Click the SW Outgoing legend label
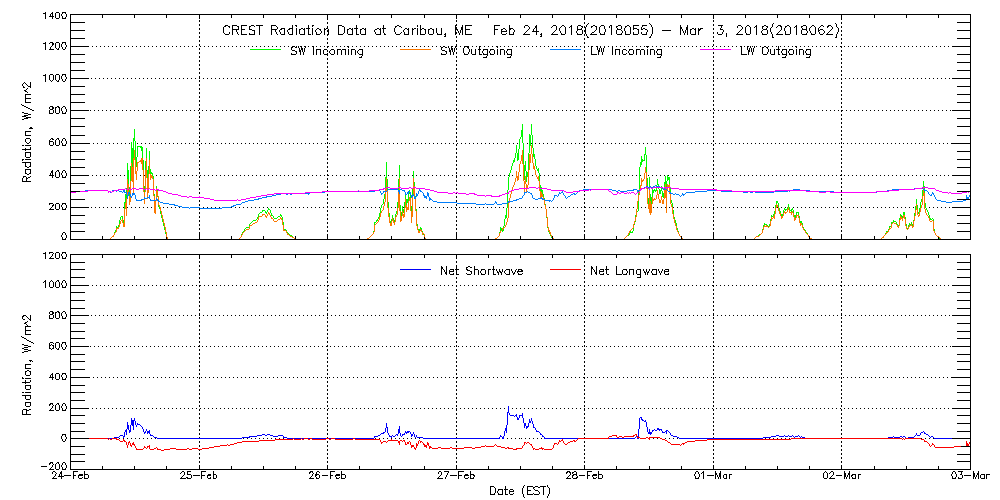Screen dimensions: 1000x500 coord(476,51)
